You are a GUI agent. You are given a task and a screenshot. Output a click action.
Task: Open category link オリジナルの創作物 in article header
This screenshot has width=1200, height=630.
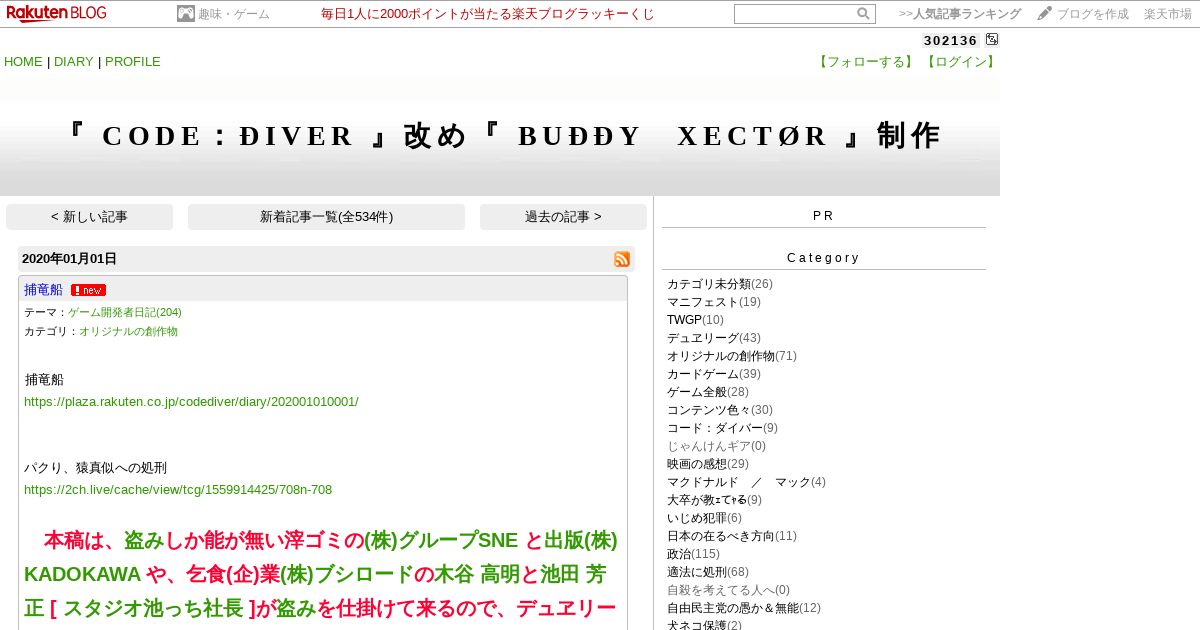tap(128, 332)
